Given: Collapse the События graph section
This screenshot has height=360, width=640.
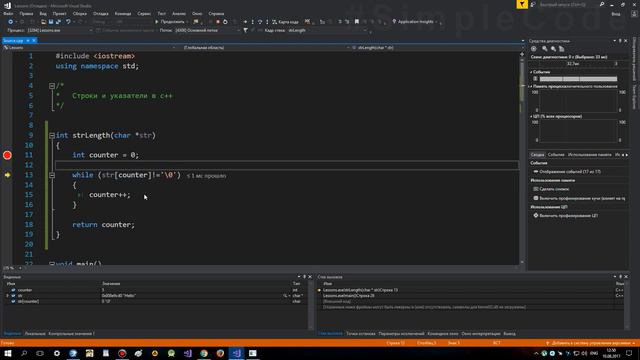Looking at the screenshot, I should (x=531, y=72).
